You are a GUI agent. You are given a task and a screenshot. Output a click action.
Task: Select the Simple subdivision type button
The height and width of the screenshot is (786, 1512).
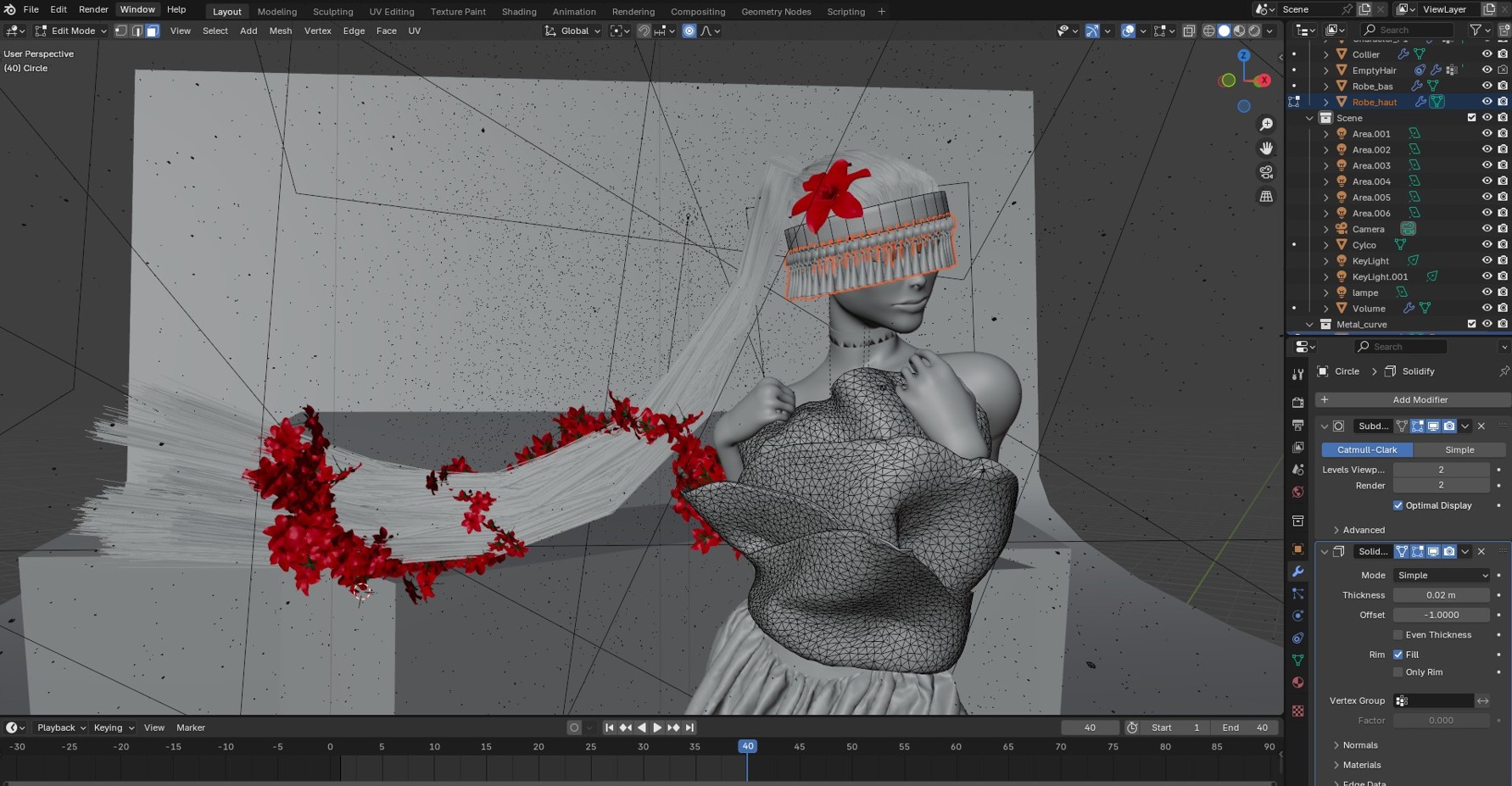[x=1459, y=450]
